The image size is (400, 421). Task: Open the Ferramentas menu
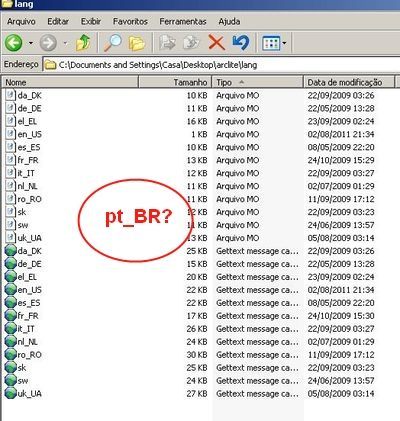183,22
